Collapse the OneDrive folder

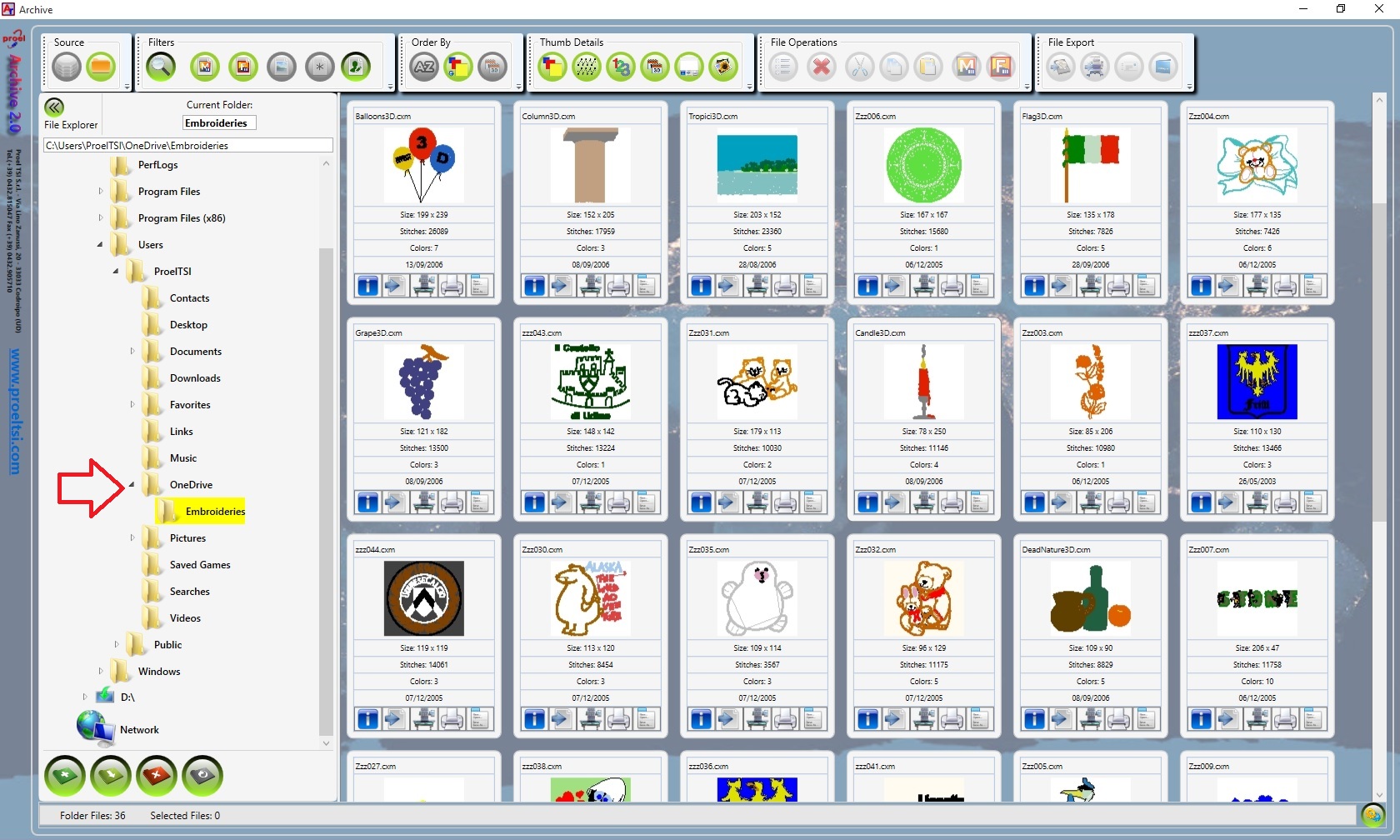tap(132, 484)
